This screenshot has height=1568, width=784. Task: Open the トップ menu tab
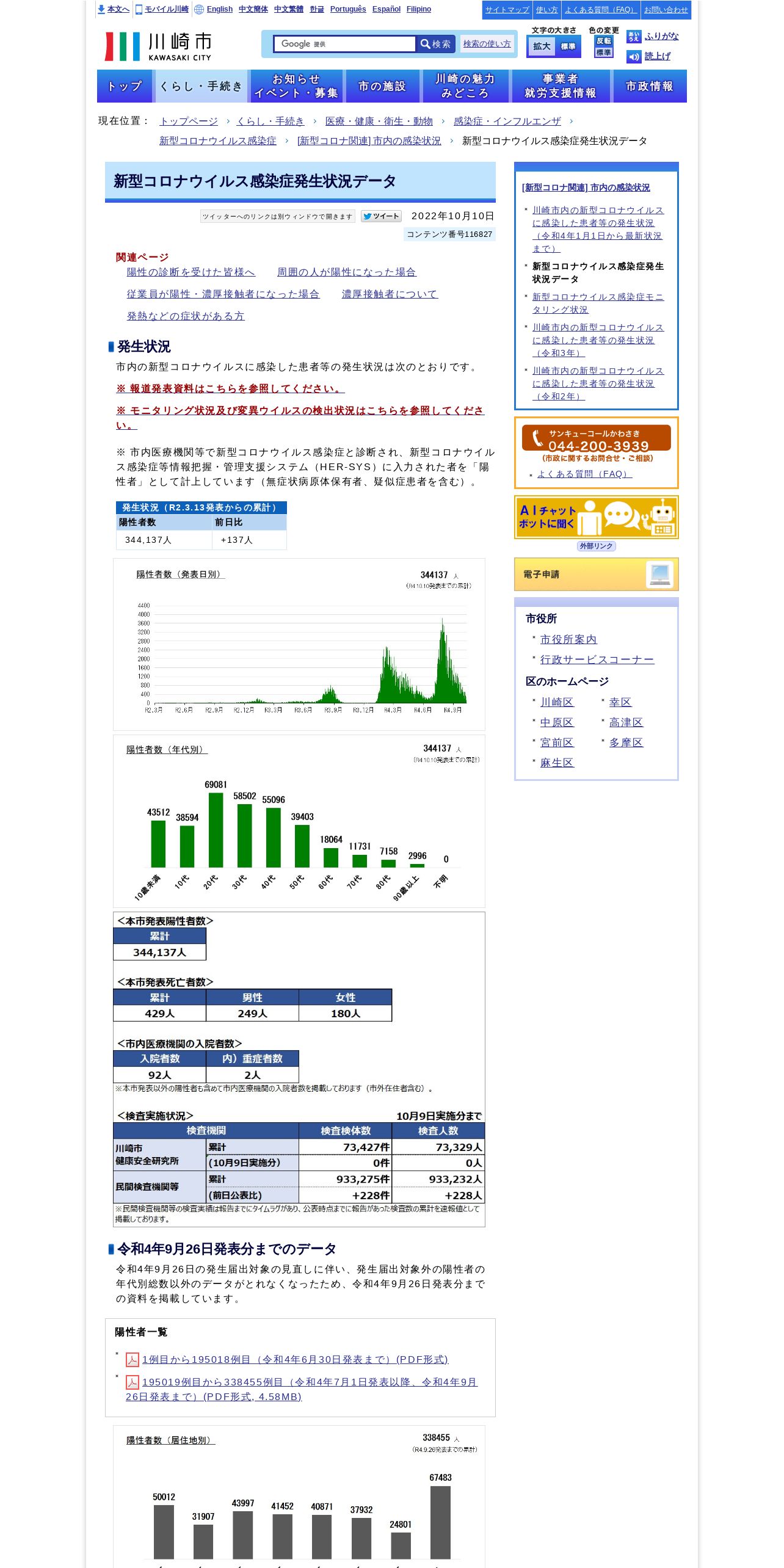pyautogui.click(x=125, y=86)
